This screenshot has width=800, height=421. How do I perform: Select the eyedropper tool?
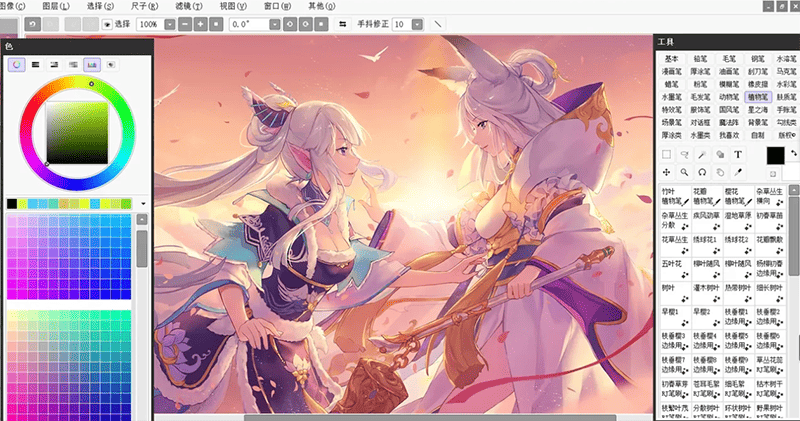click(738, 172)
